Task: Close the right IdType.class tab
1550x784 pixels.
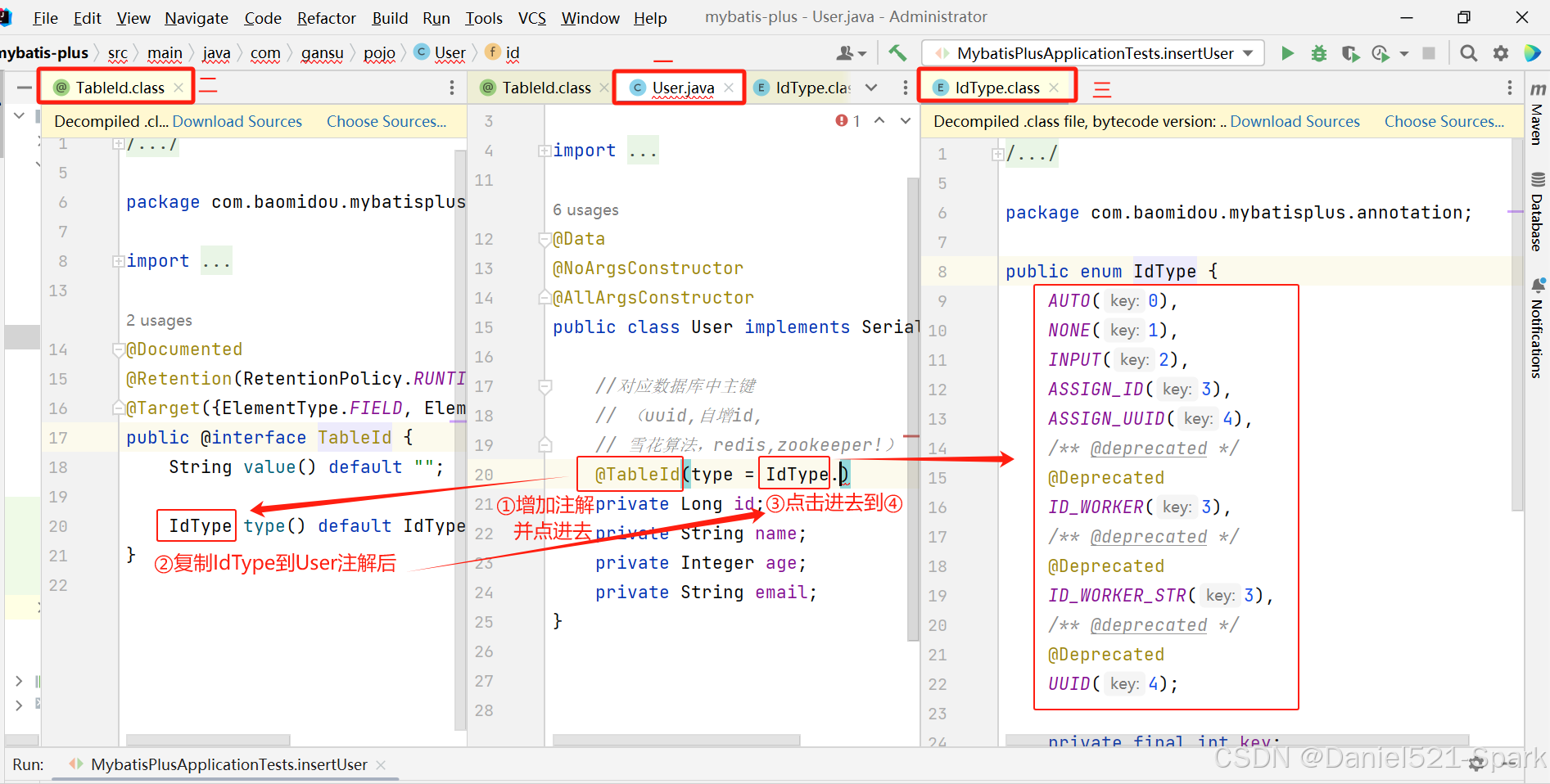Action: tap(1054, 88)
